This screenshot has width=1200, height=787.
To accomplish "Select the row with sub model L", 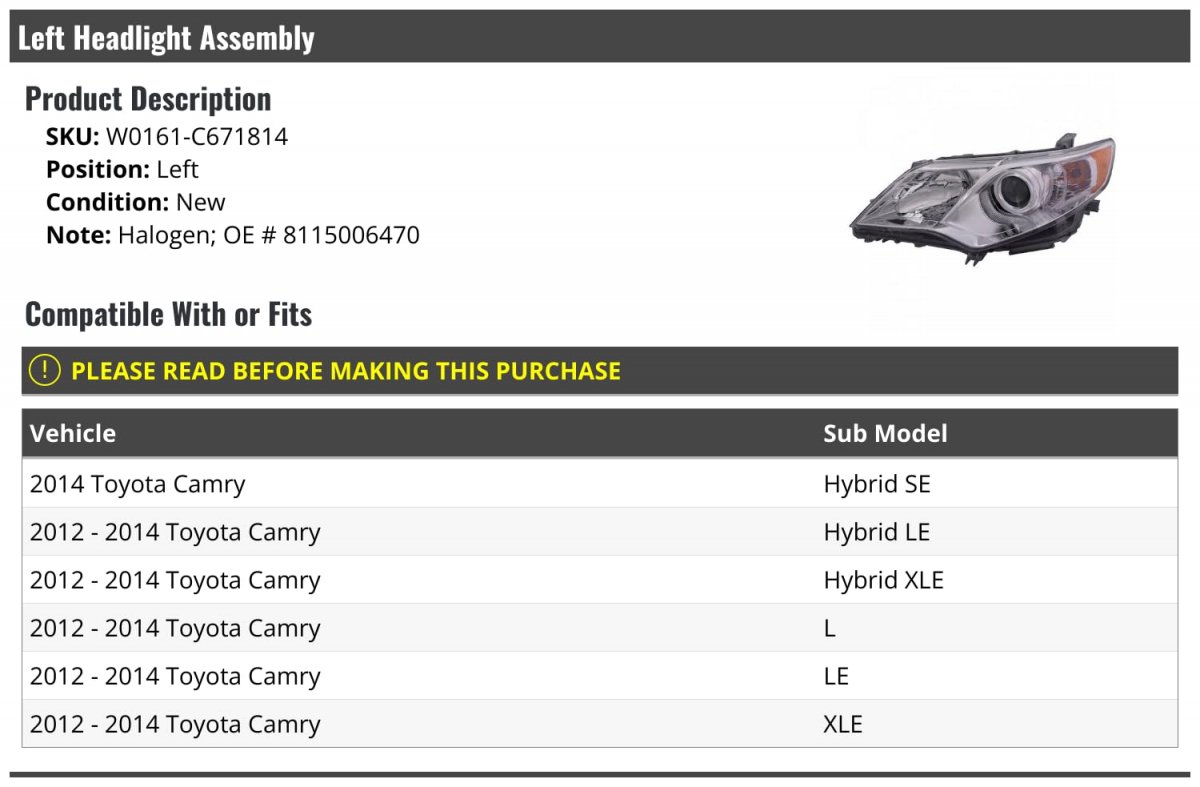I will tap(600, 628).
